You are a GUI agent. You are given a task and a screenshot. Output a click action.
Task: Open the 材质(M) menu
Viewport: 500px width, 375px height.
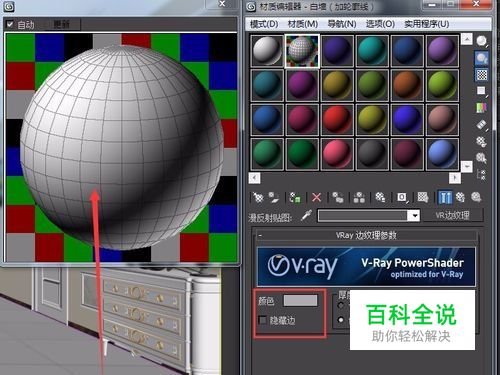[303, 24]
